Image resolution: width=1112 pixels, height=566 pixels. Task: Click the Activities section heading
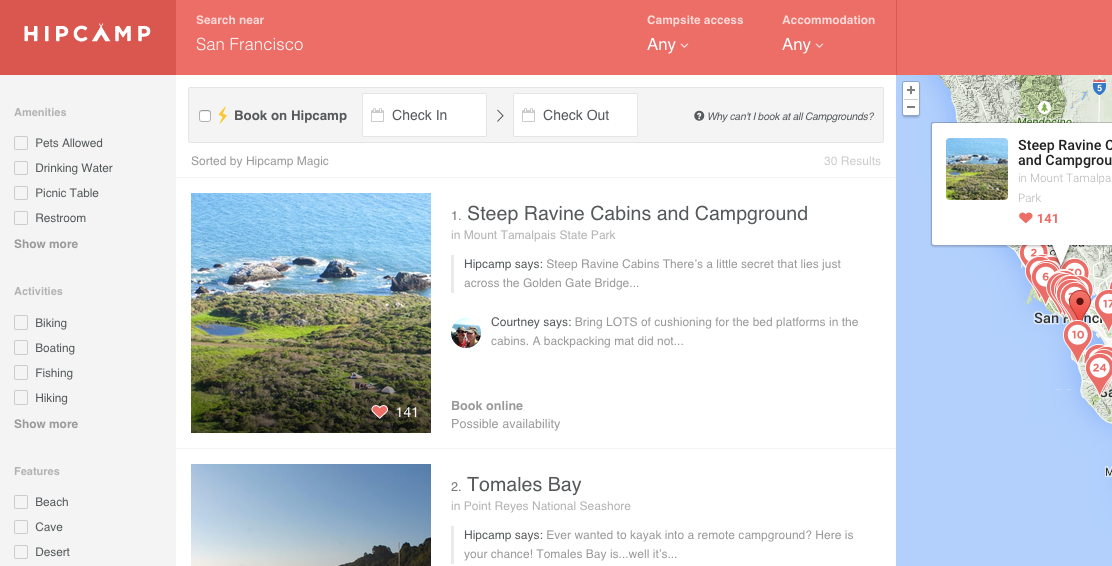(38, 292)
